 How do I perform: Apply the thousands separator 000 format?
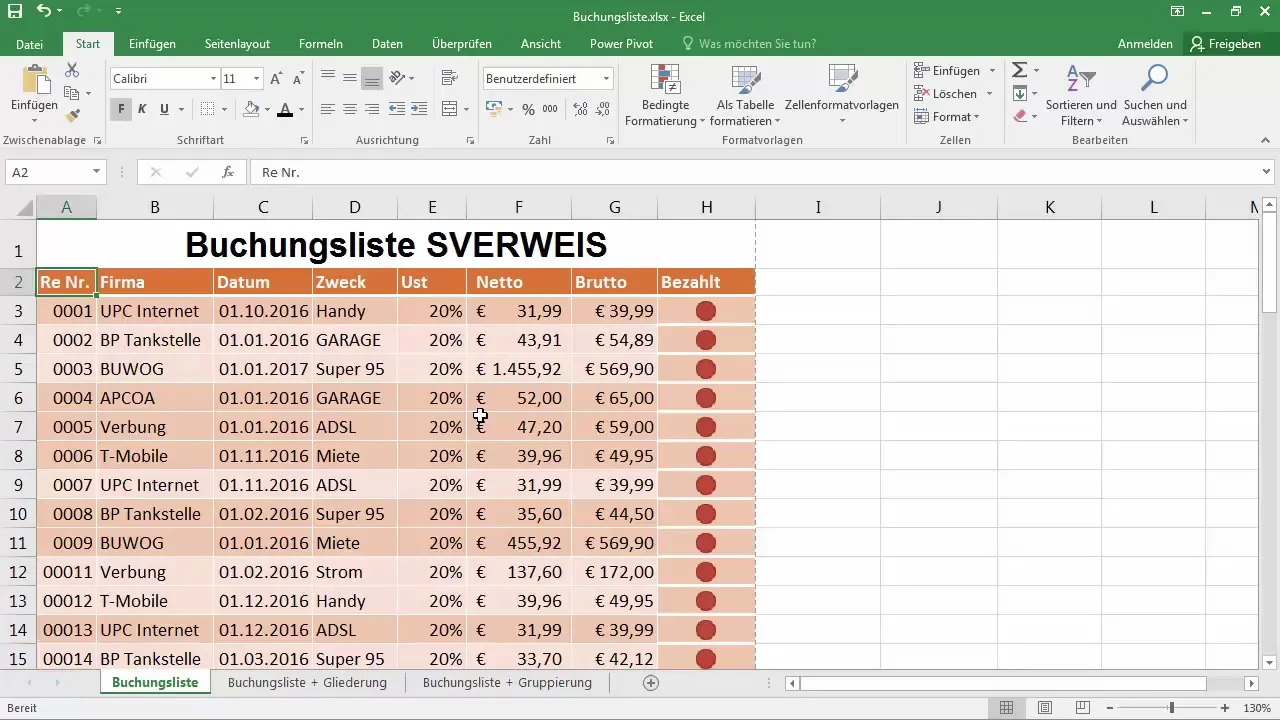tap(550, 109)
